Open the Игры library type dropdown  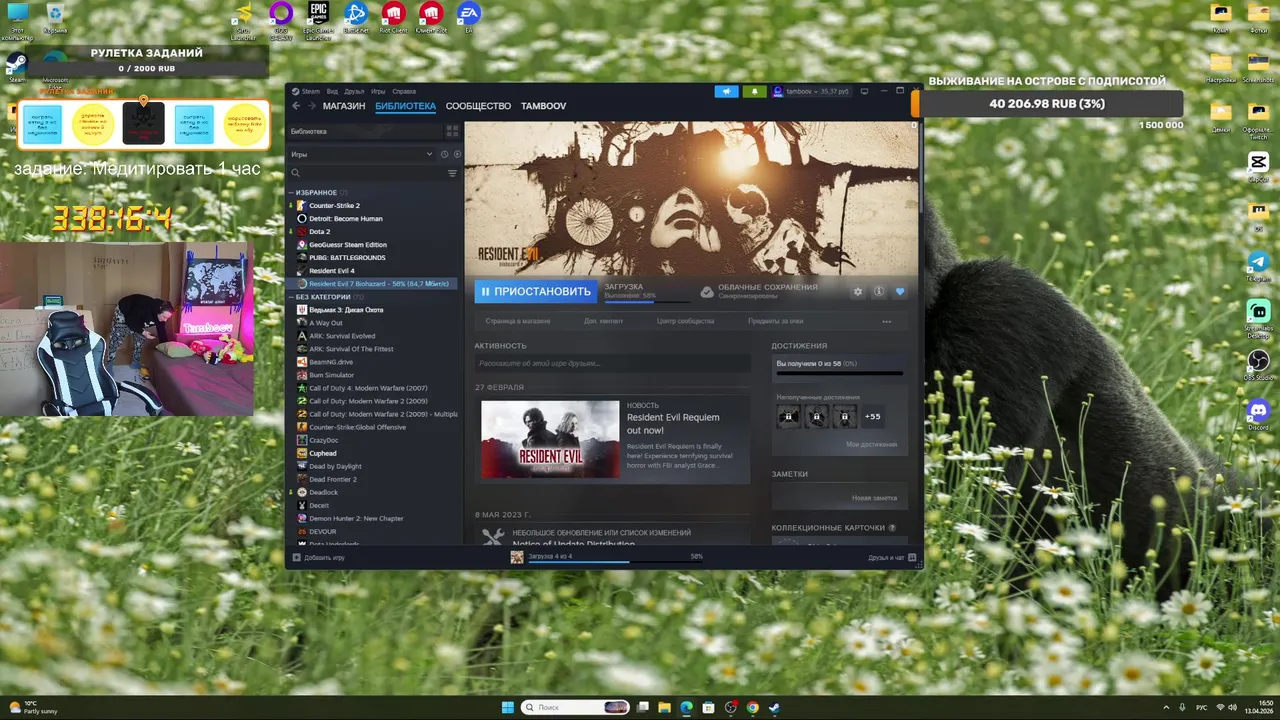(x=361, y=154)
